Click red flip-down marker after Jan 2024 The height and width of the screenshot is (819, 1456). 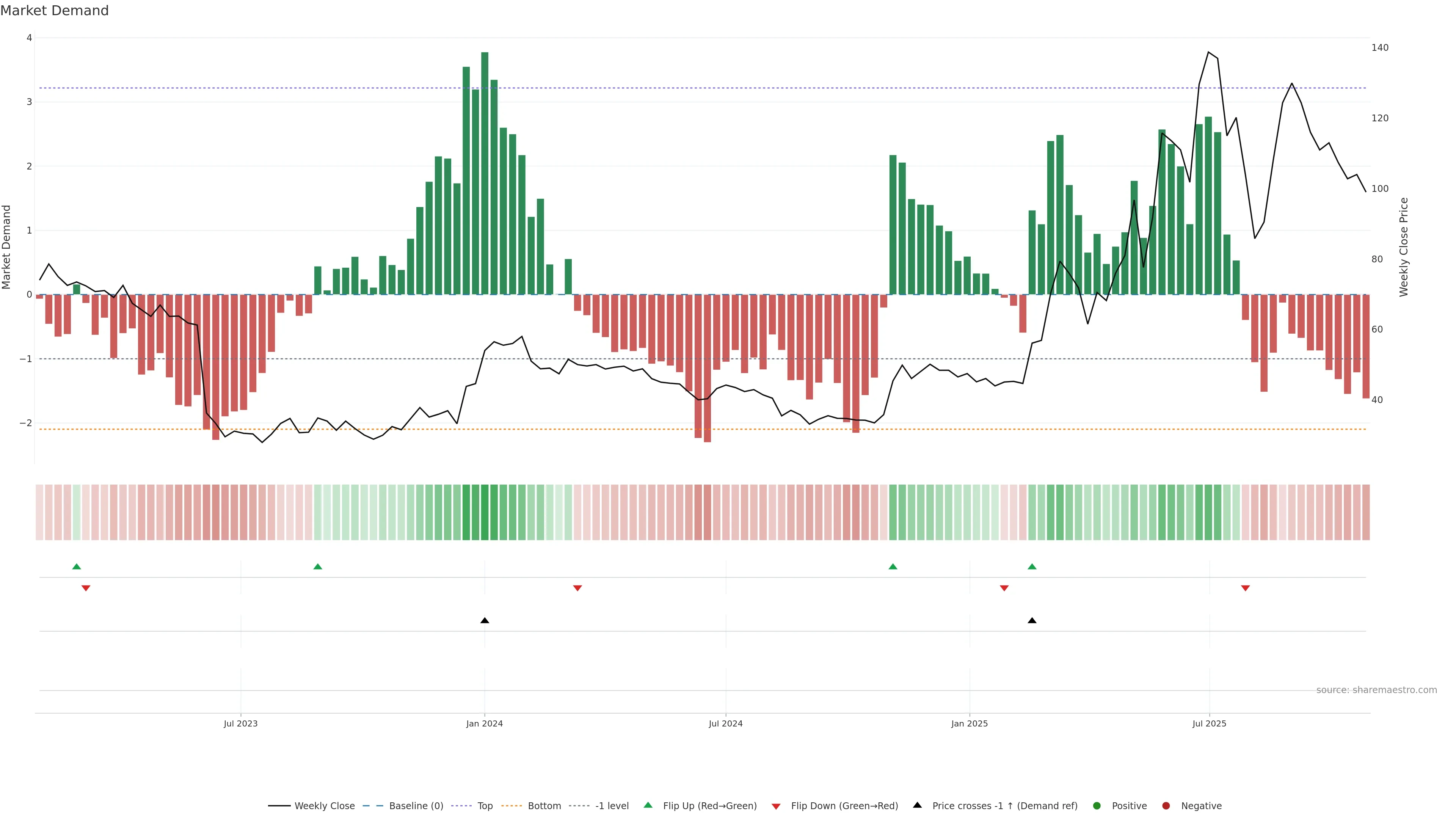[x=577, y=588]
